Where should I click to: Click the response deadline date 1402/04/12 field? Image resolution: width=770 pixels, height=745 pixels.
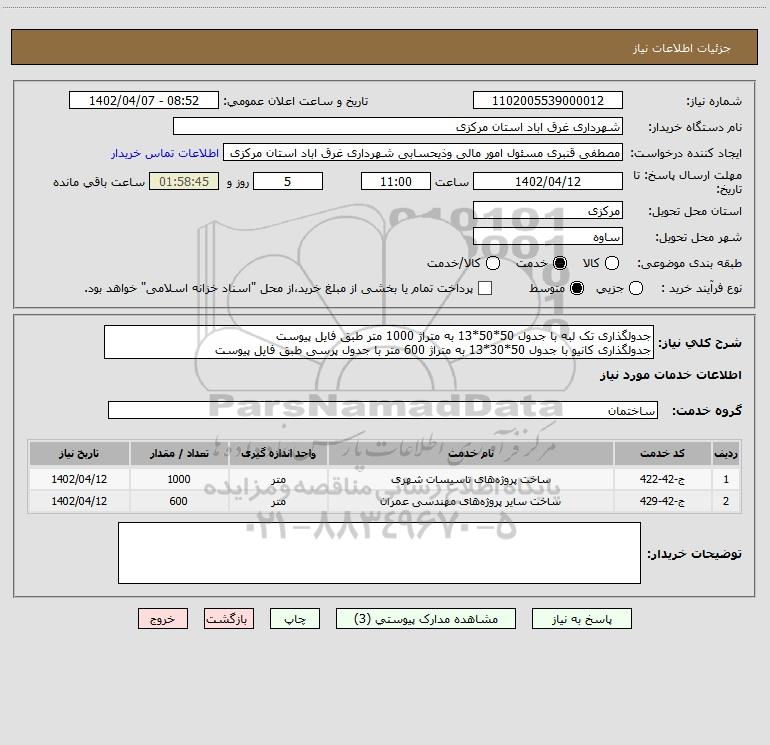click(x=548, y=181)
